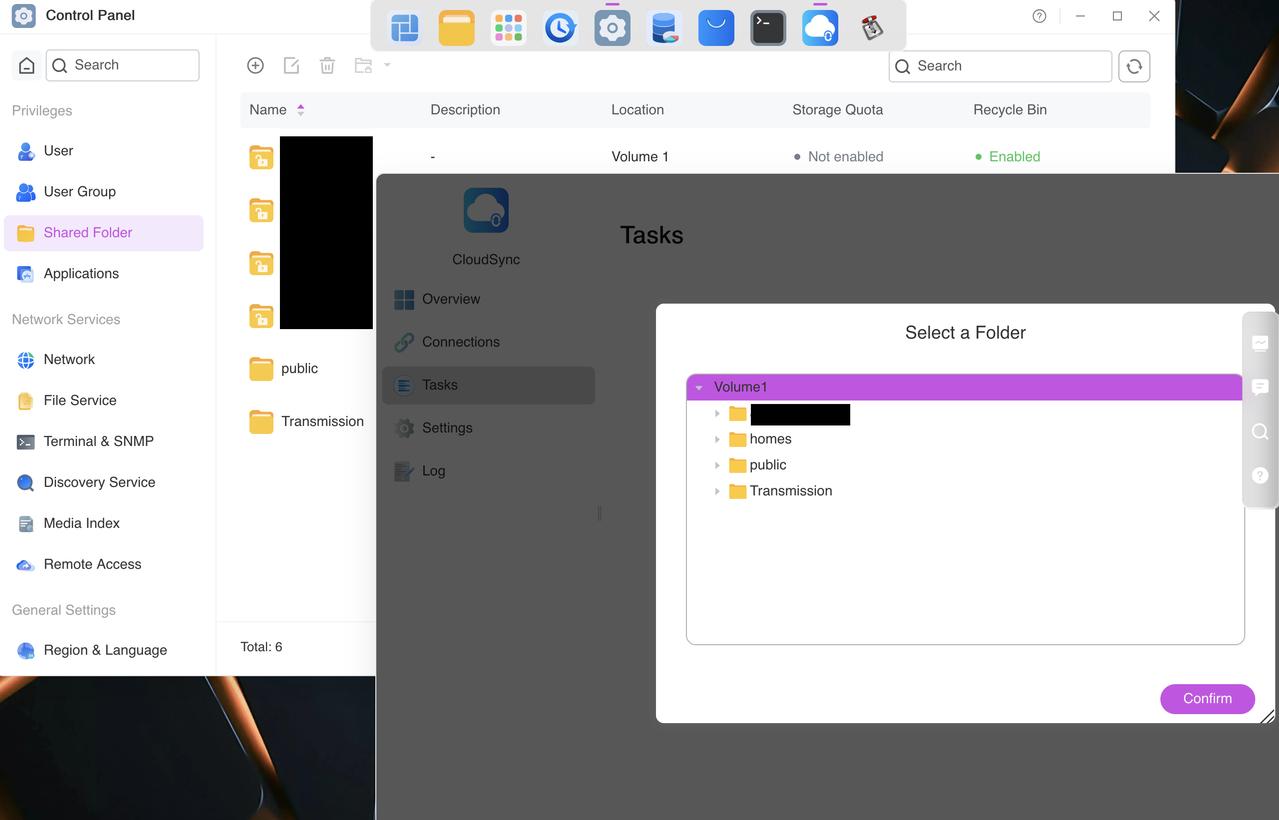1279x820 pixels.
Task: Open User settings in Control Panel
Action: (x=104, y=151)
